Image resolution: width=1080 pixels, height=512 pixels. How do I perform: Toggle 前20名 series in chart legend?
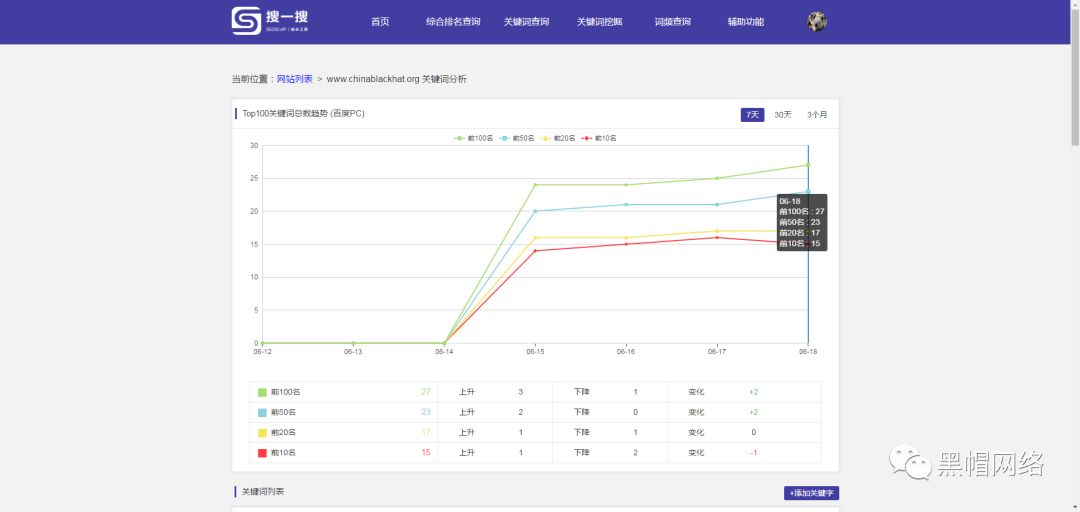tap(557, 139)
